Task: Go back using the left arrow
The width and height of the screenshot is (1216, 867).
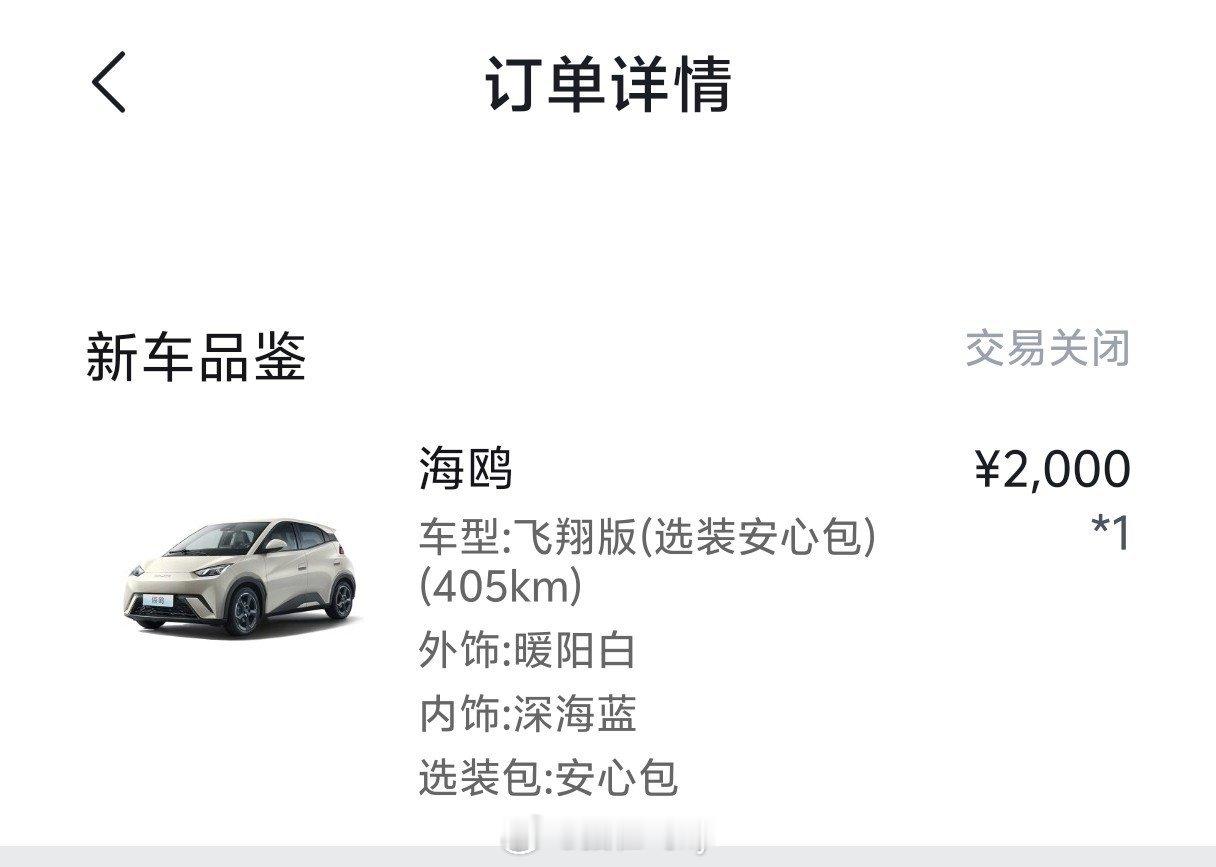Action: [109, 83]
